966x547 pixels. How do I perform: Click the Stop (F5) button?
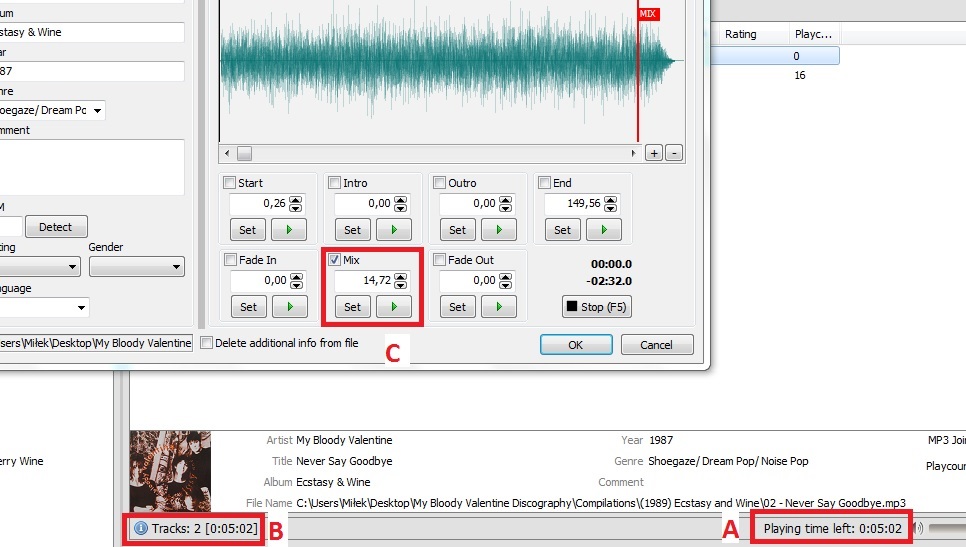[598, 307]
